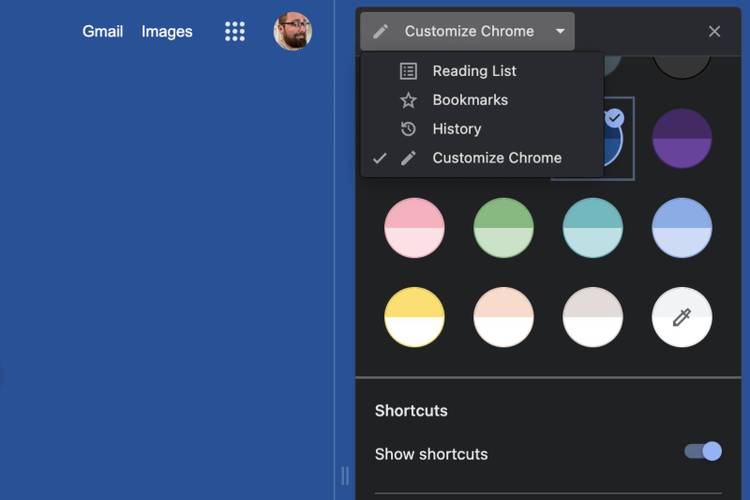Image resolution: width=750 pixels, height=500 pixels.
Task: Click the side panel resize handle
Action: coord(345,475)
